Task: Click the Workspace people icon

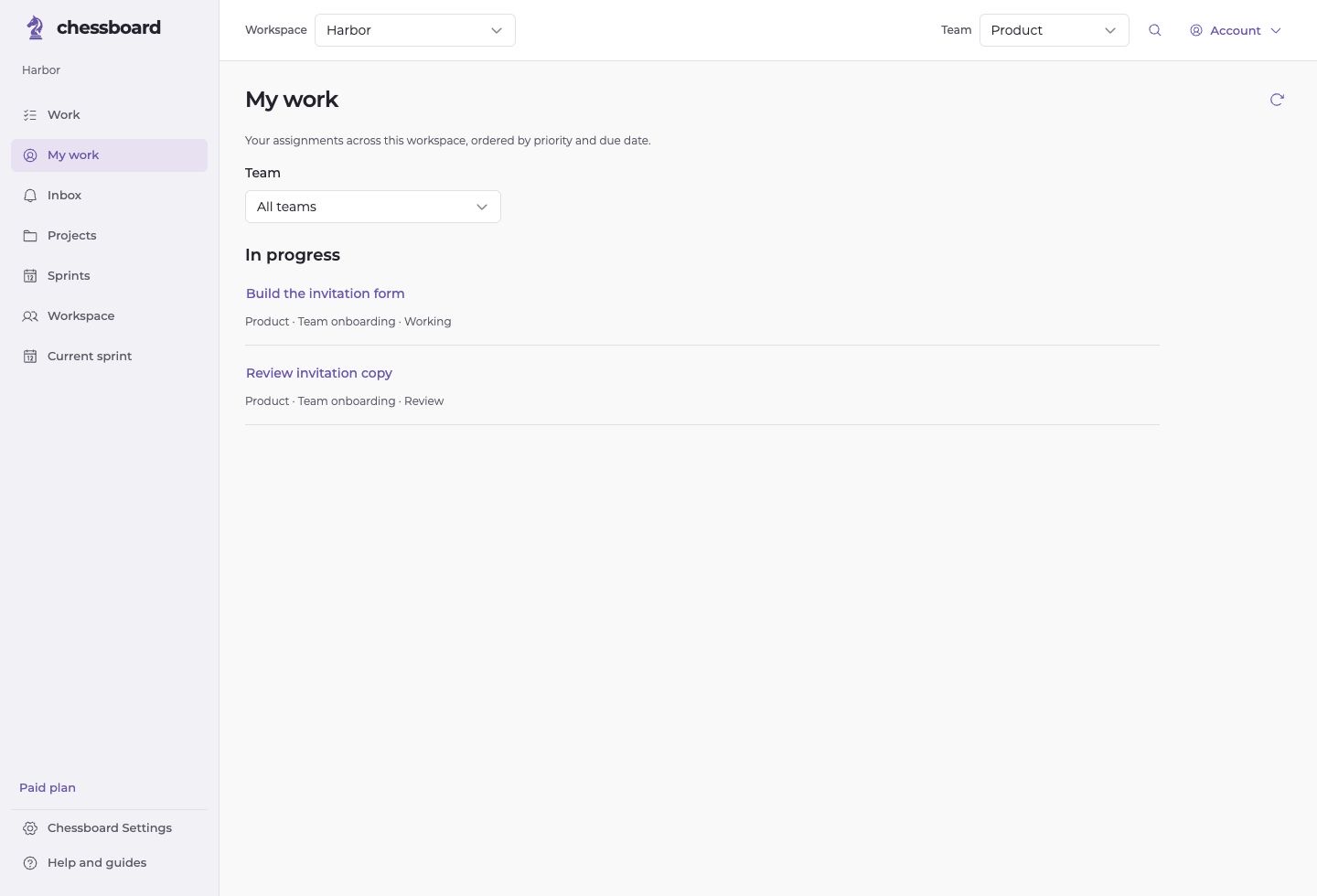Action: (30, 316)
